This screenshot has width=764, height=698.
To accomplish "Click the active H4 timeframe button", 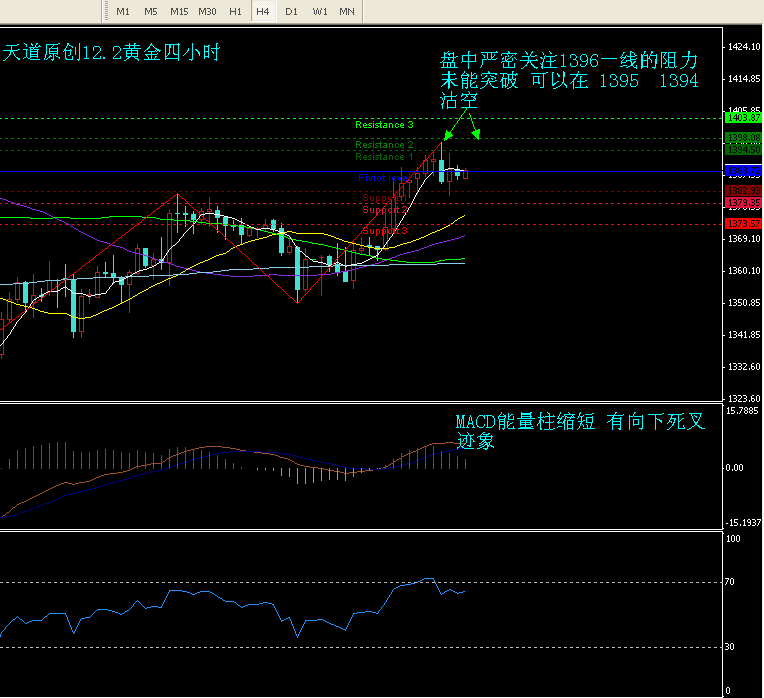I will [x=263, y=11].
